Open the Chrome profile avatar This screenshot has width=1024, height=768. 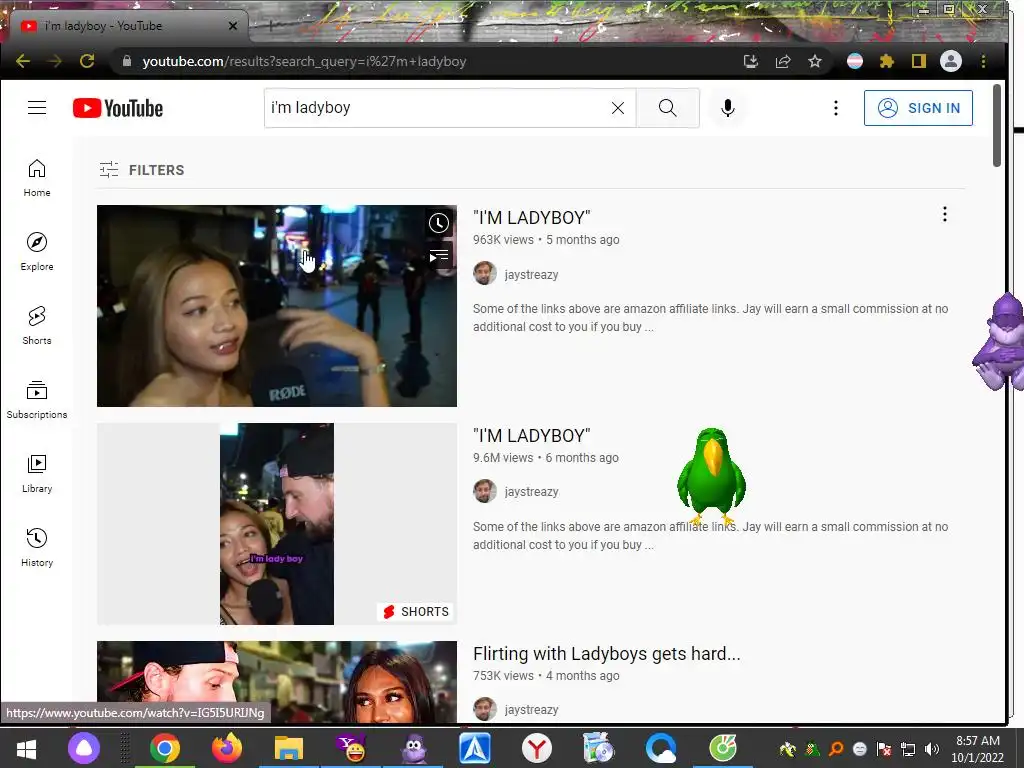tap(951, 61)
